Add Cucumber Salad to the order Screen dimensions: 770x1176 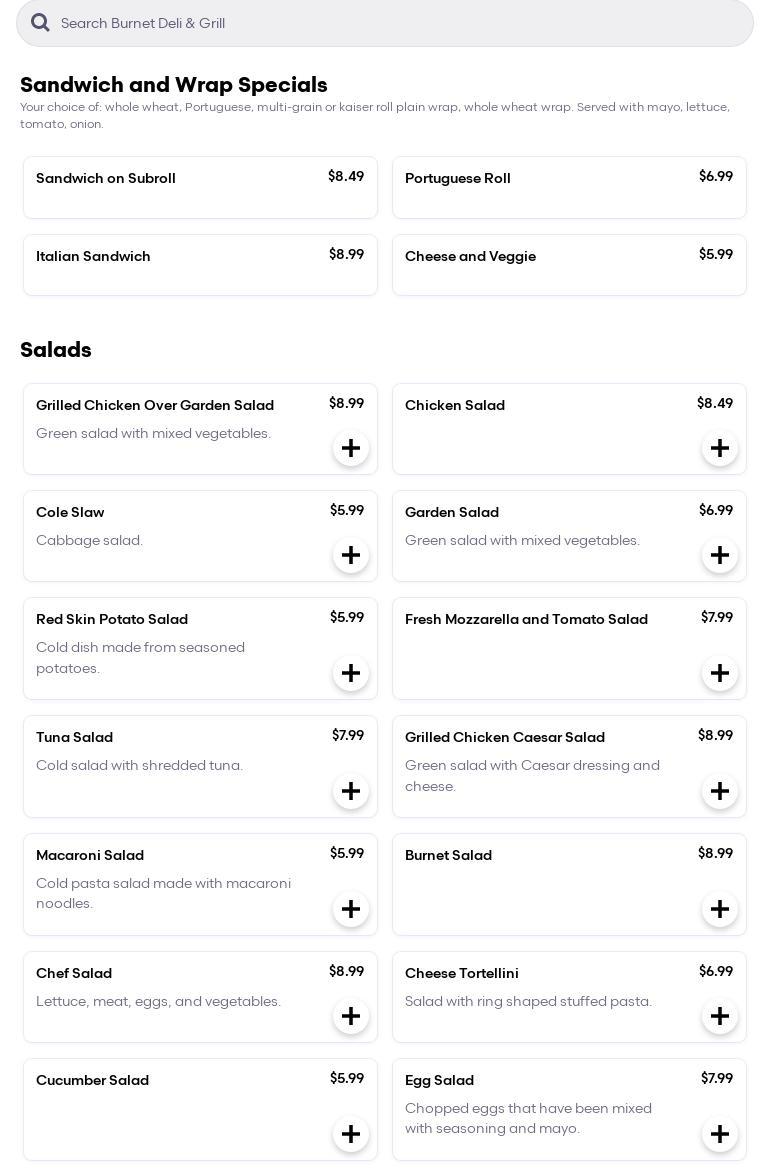(x=351, y=1134)
